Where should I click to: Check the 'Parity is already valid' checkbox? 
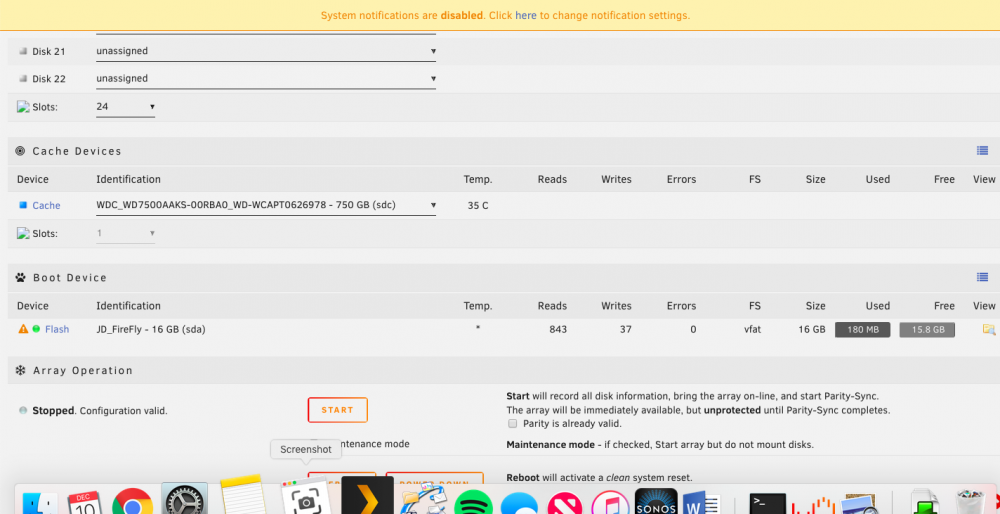point(513,423)
